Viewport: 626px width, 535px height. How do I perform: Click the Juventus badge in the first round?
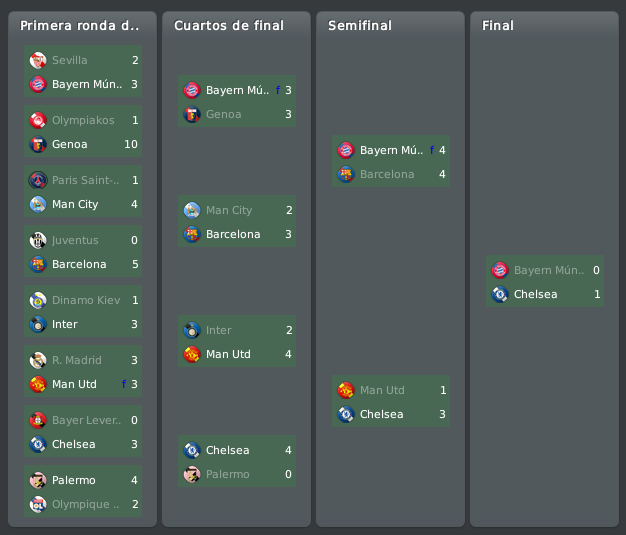pyautogui.click(x=38, y=240)
